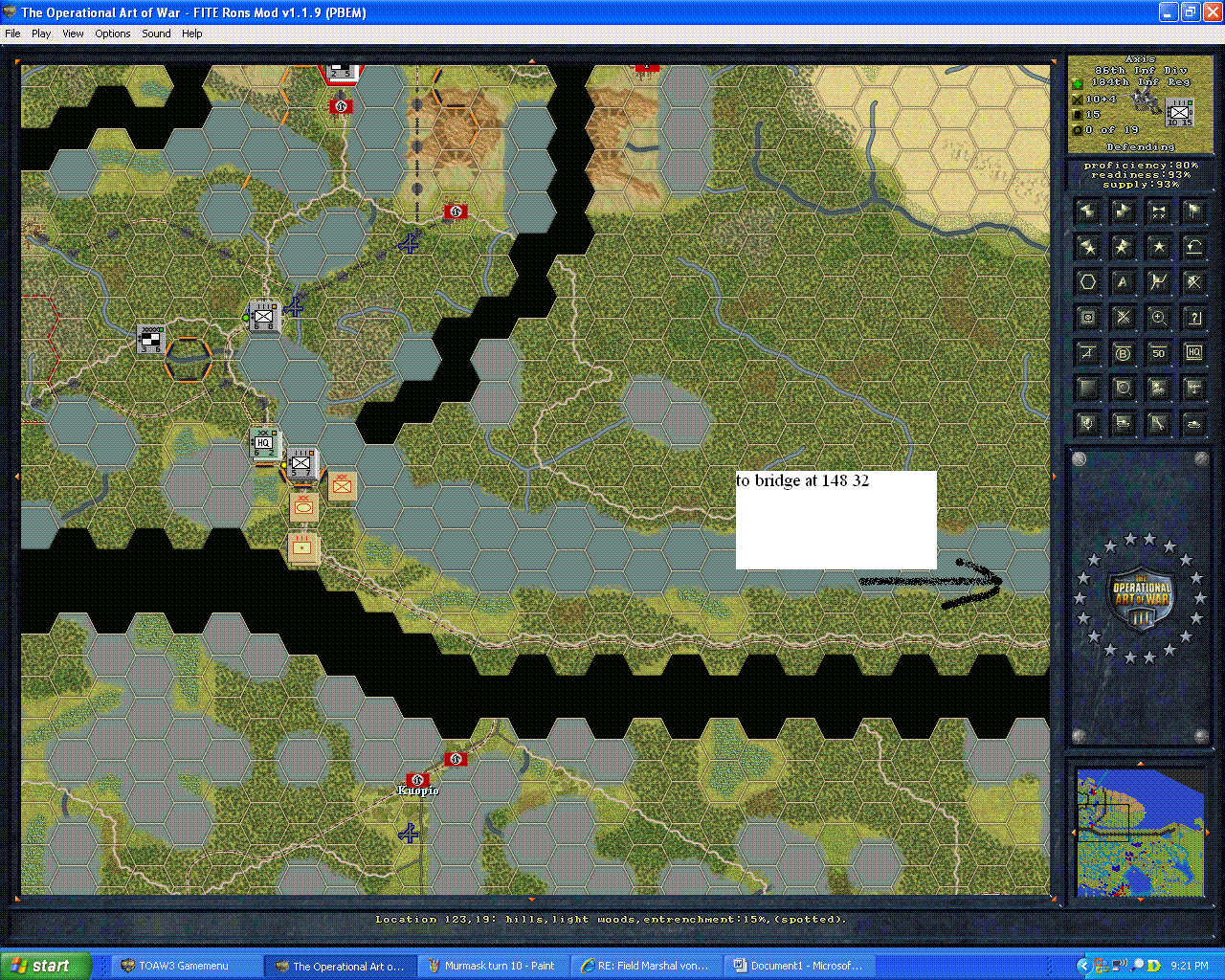Click the letter A toolbar button
1225x980 pixels.
[x=1123, y=282]
